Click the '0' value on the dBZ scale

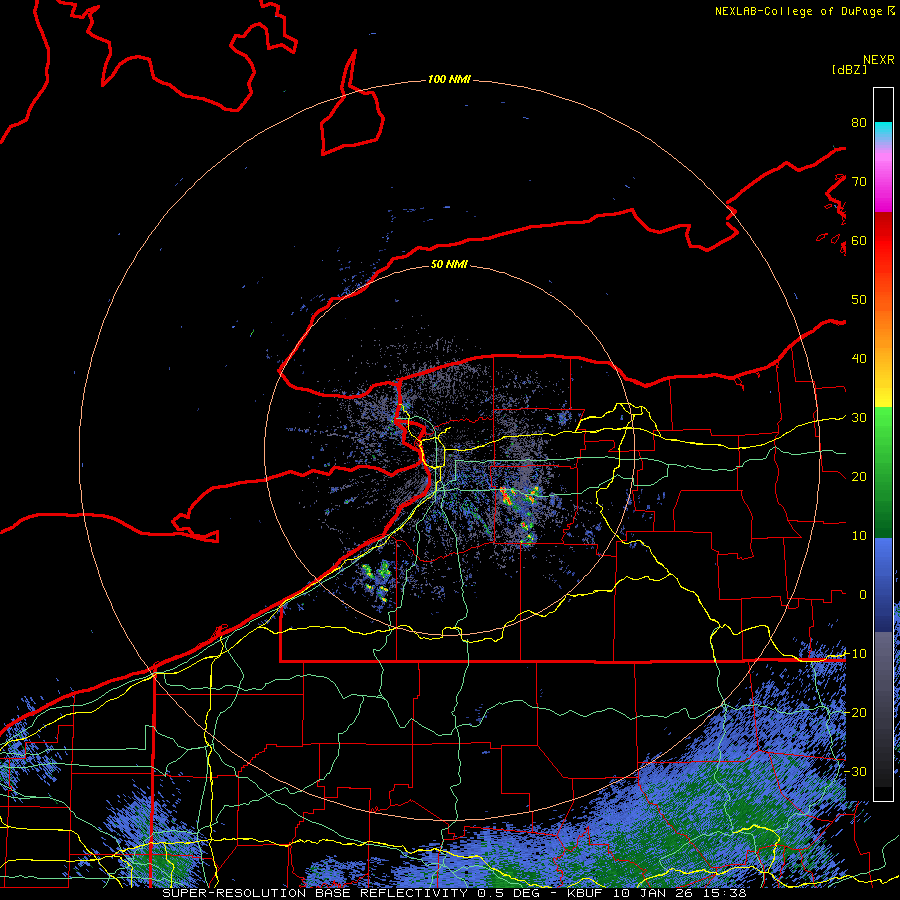point(863,595)
